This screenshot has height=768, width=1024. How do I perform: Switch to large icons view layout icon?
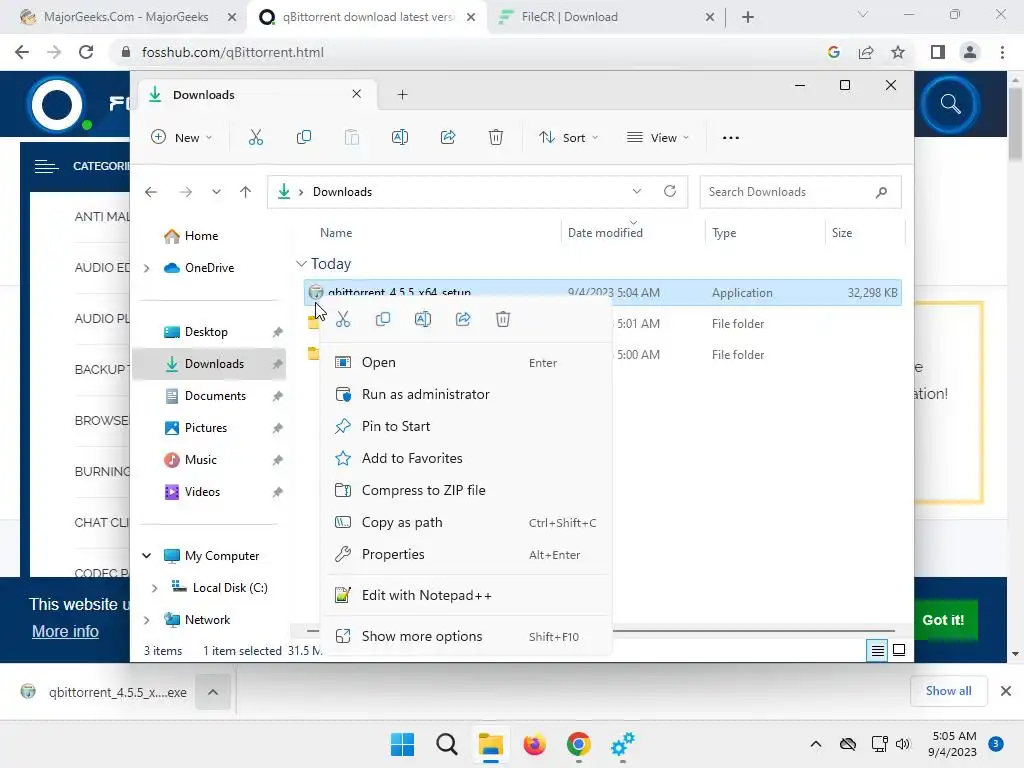pos(899,650)
